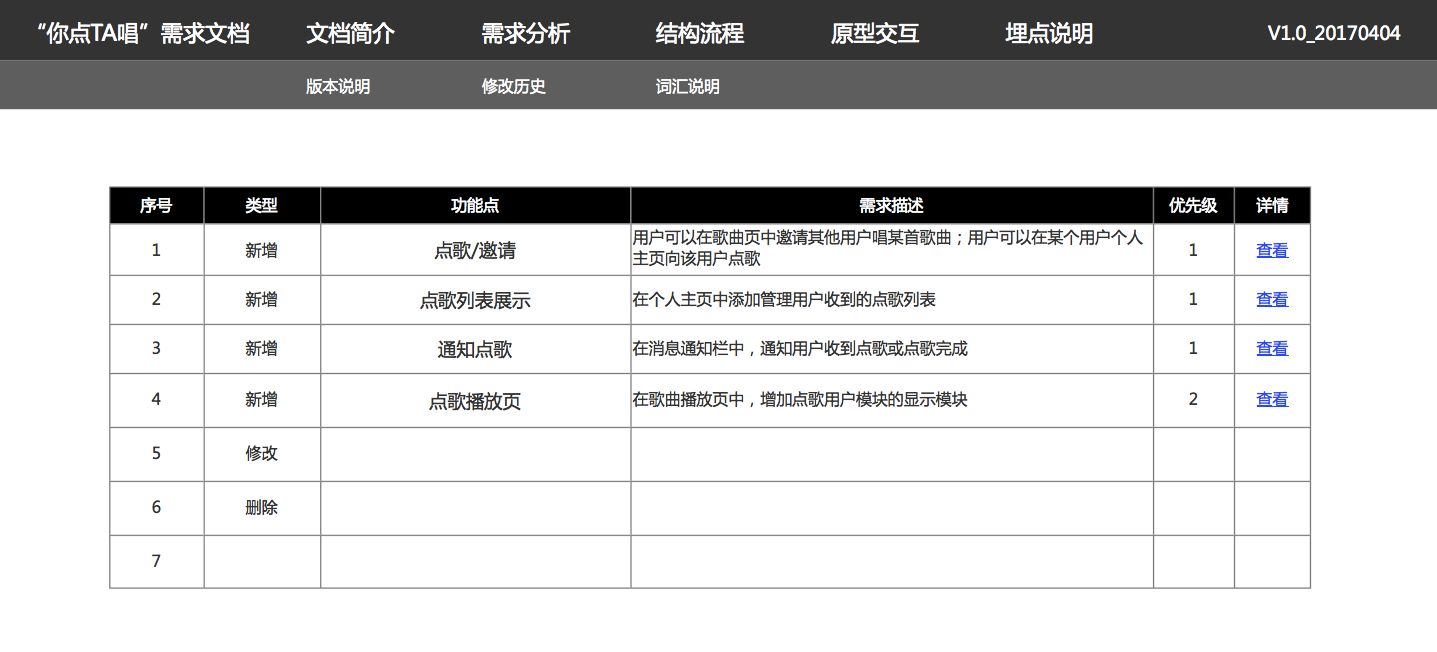Screen dimensions: 1437x652
Task: Click the 功能点 column header
Action: (475, 205)
